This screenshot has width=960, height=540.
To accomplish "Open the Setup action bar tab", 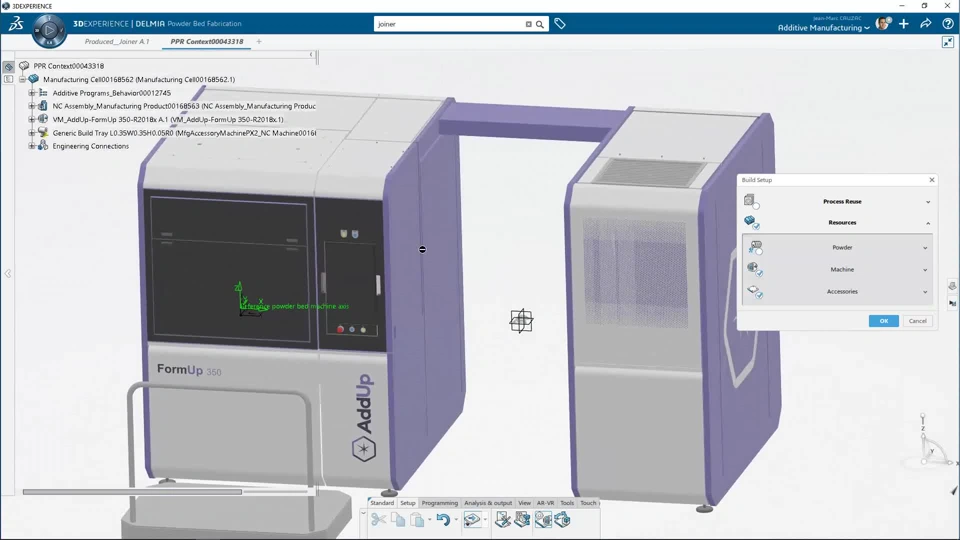I will click(408, 503).
